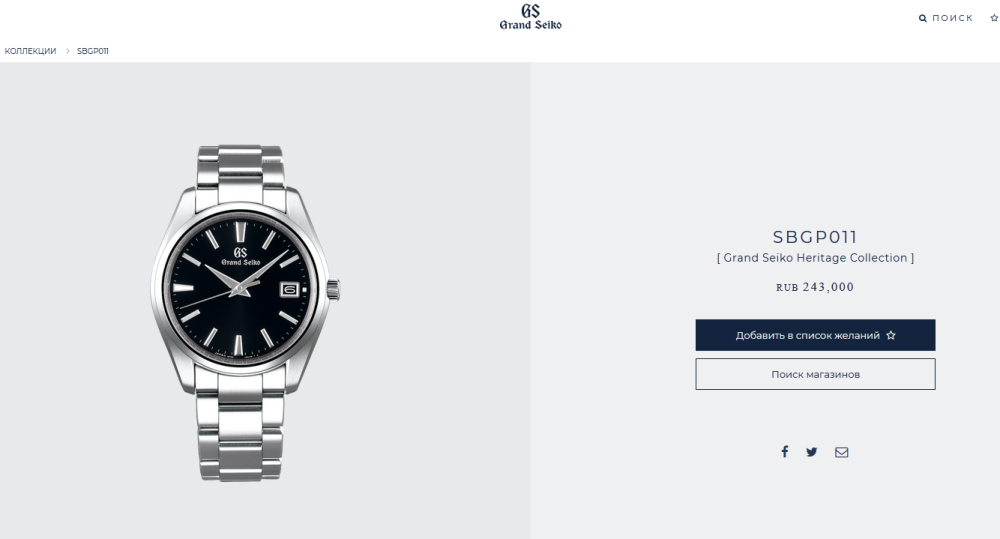Share on Facebook
Image resolution: width=1000 pixels, height=539 pixels.
click(x=784, y=452)
